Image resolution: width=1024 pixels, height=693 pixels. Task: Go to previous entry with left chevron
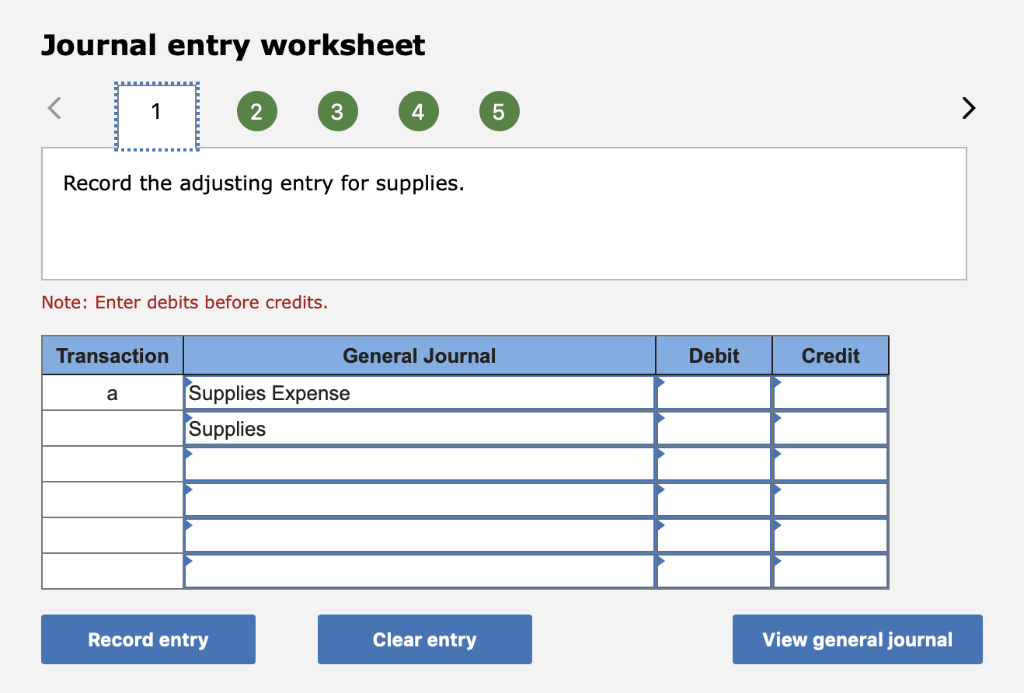pos(55,108)
